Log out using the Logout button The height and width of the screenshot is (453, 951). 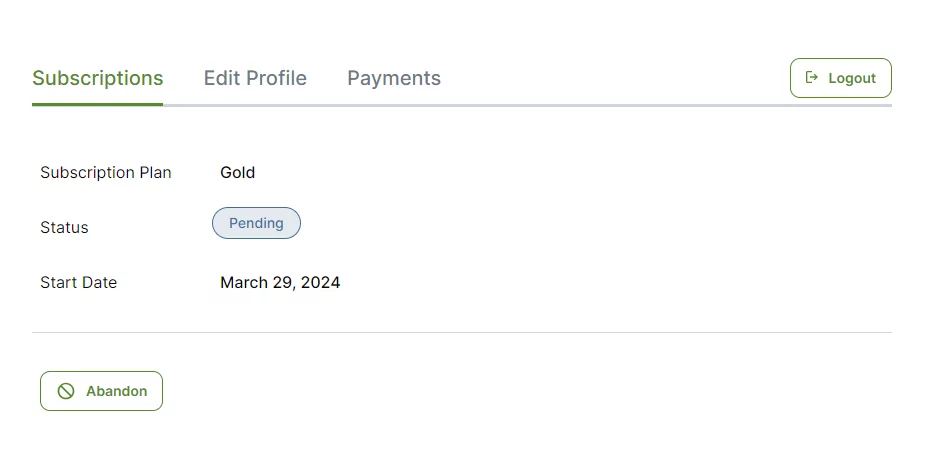(x=841, y=78)
